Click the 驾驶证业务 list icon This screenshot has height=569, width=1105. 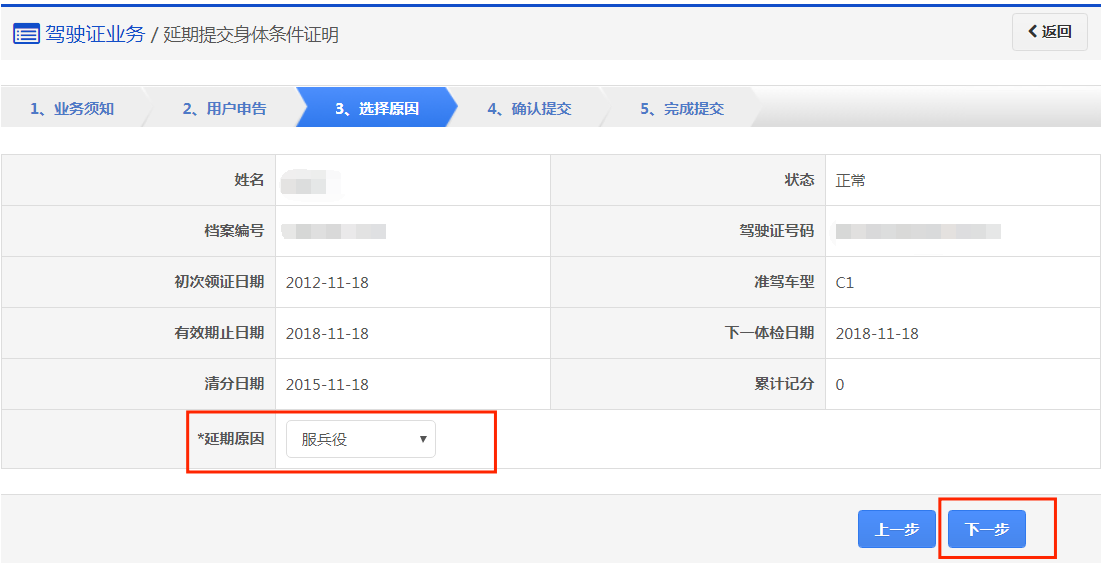tap(26, 34)
